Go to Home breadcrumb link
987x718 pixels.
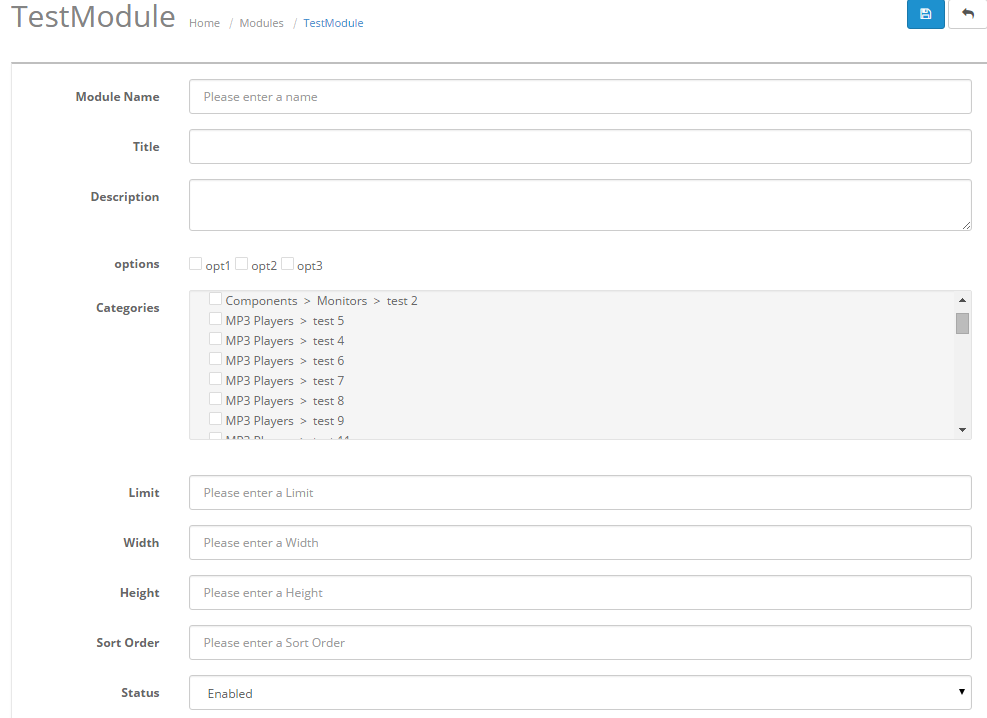[x=204, y=23]
